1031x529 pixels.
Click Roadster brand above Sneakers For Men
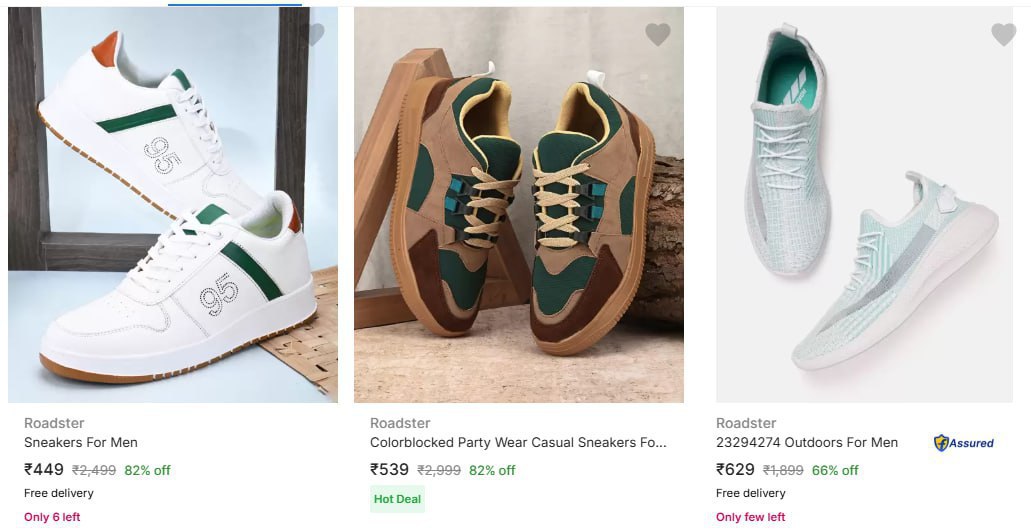coord(54,423)
